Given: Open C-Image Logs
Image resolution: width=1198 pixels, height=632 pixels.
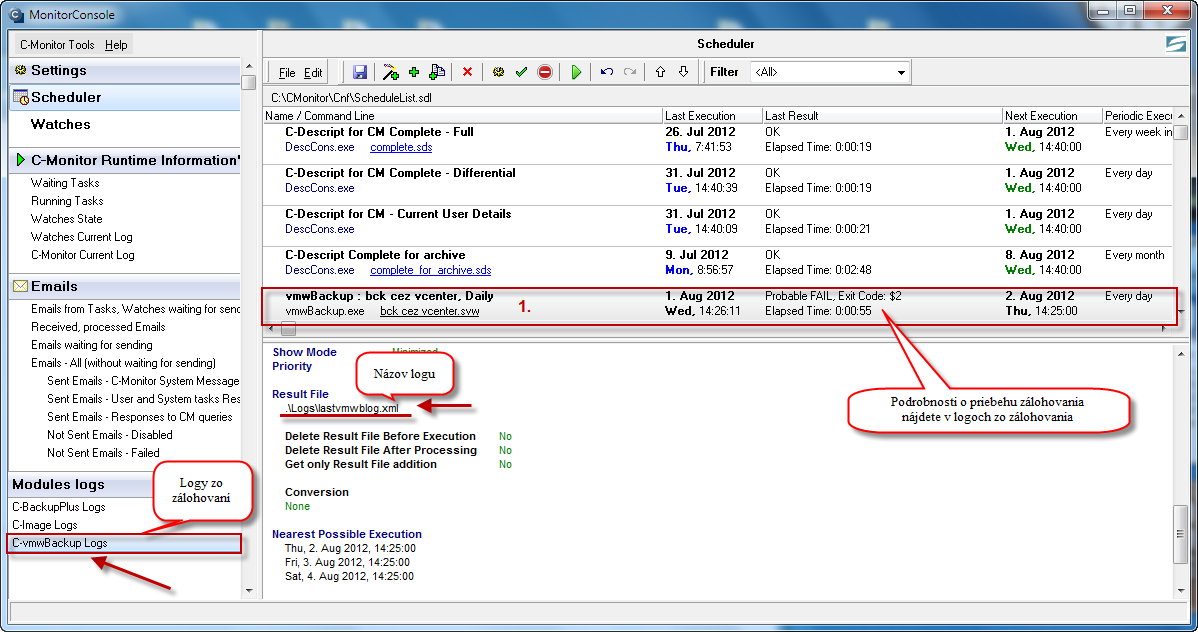Looking at the screenshot, I should click(45, 525).
